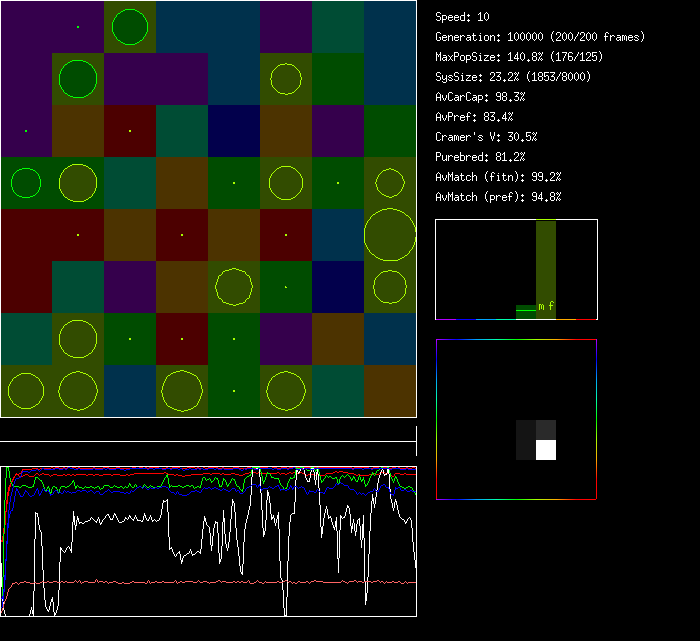Click the AvMatch (fitn) statistic

[498, 177]
